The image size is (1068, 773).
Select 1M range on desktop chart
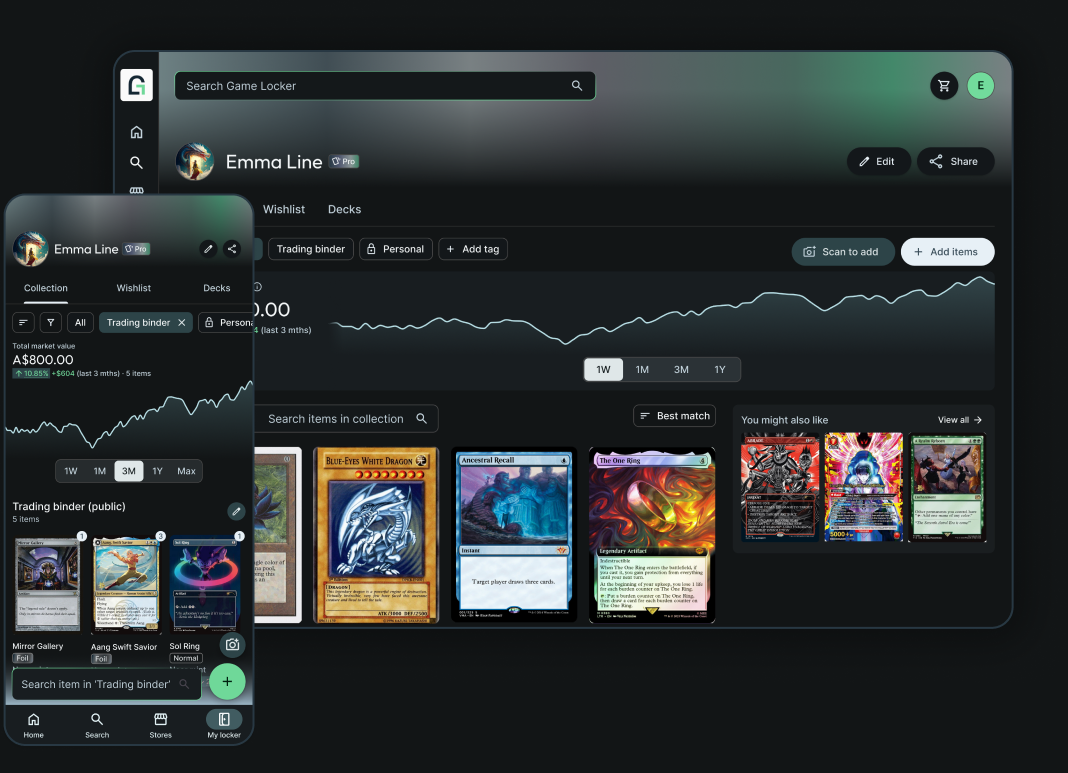click(642, 369)
